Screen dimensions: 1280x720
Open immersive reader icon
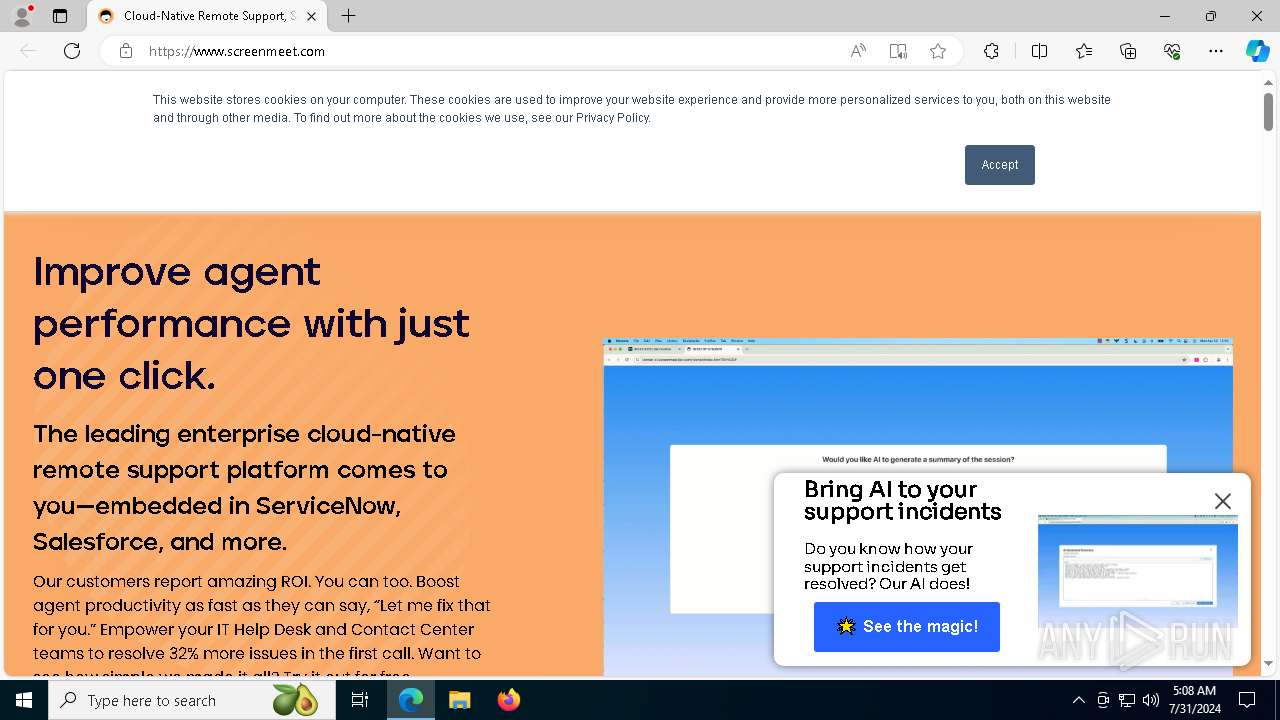point(898,51)
